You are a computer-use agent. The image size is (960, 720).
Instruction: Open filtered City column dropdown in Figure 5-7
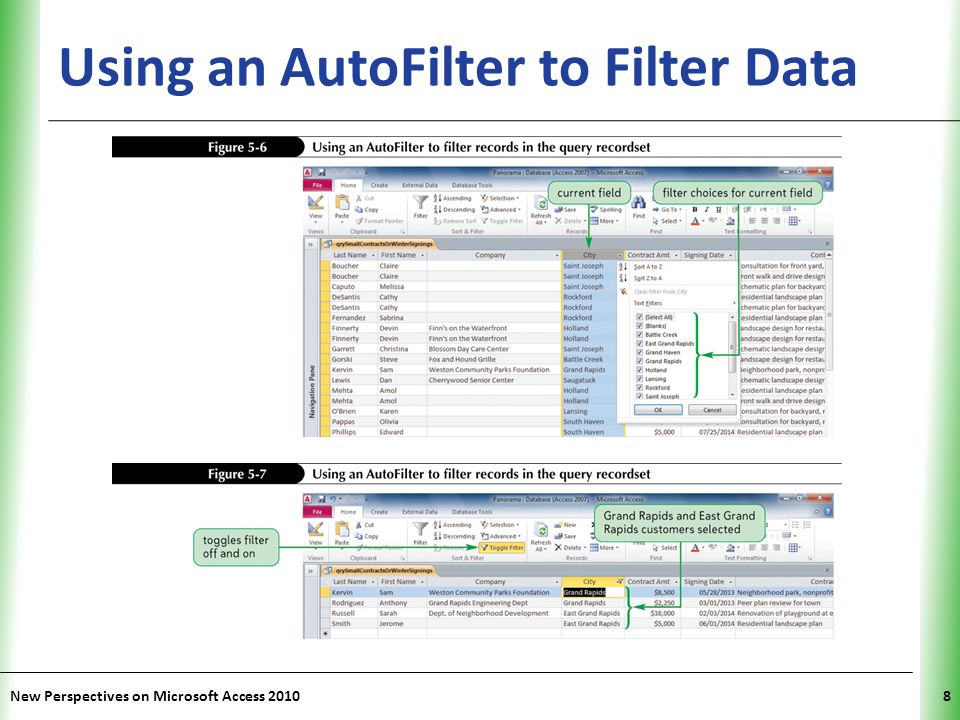point(620,582)
